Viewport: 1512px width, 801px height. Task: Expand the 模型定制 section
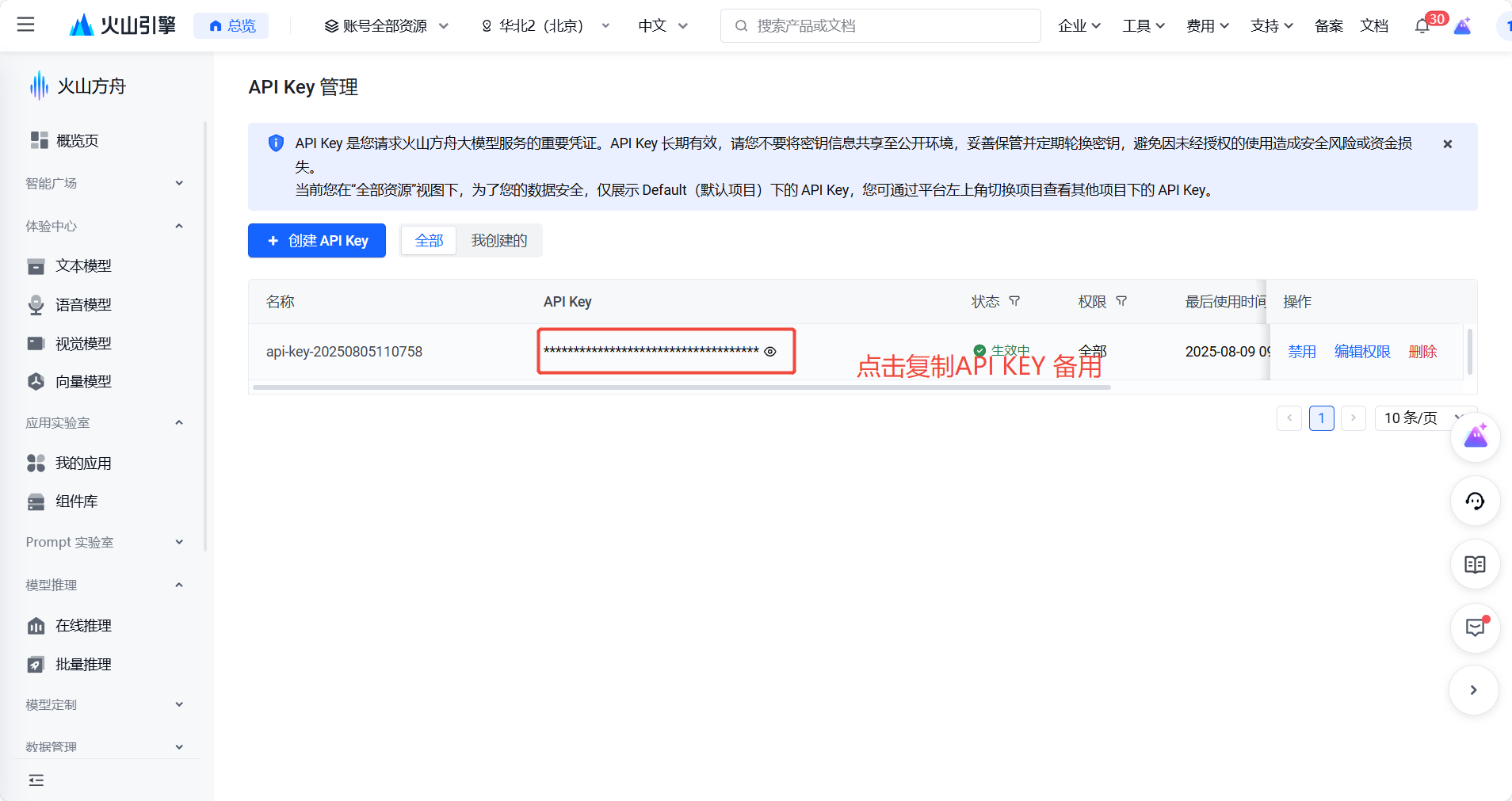tap(104, 704)
